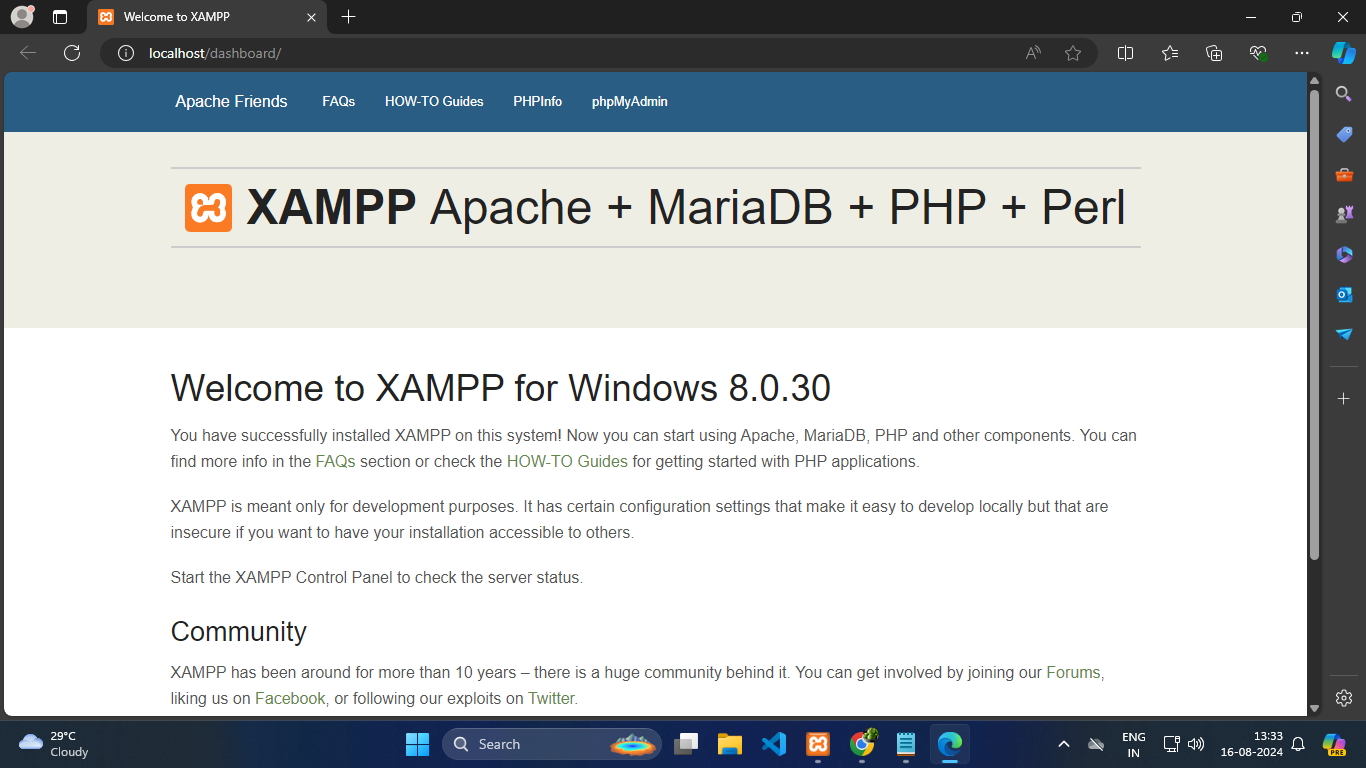Screen dimensions: 1366x768
Task: Click the HOW-TO Guides link in the paragraph
Action: click(x=567, y=462)
